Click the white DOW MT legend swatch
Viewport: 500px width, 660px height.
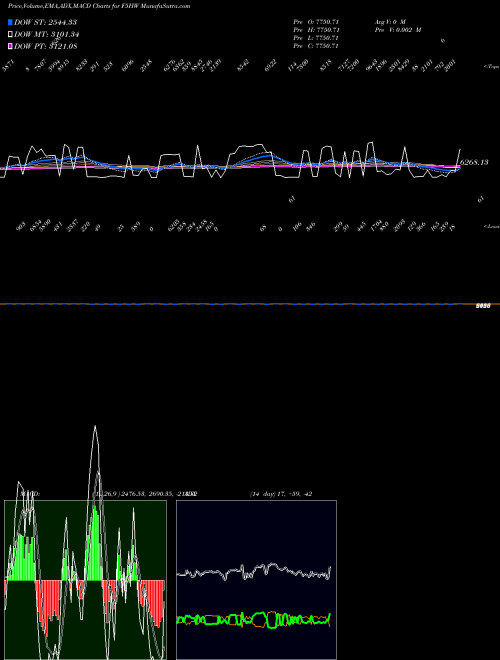point(10,34)
